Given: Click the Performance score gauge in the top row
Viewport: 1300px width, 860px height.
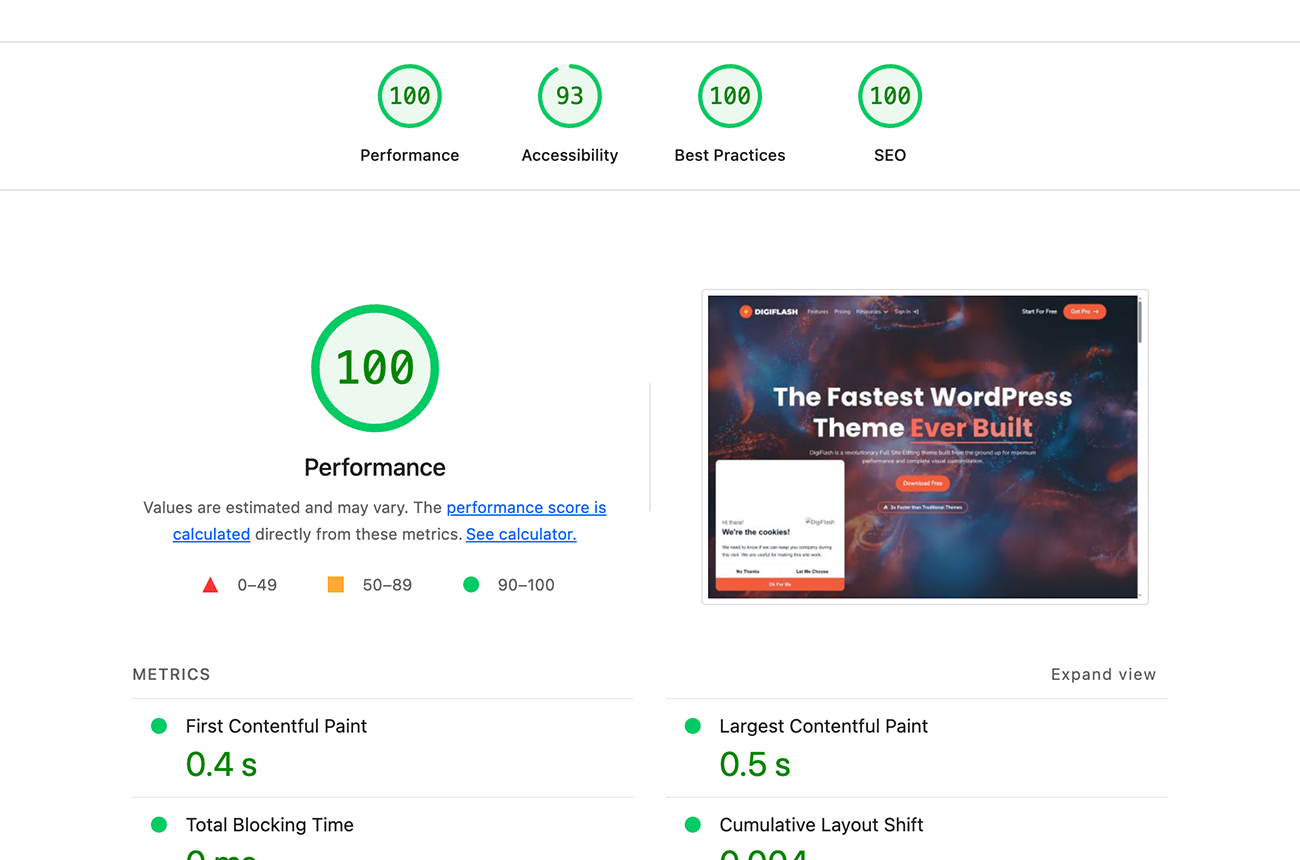Looking at the screenshot, I should [x=409, y=97].
